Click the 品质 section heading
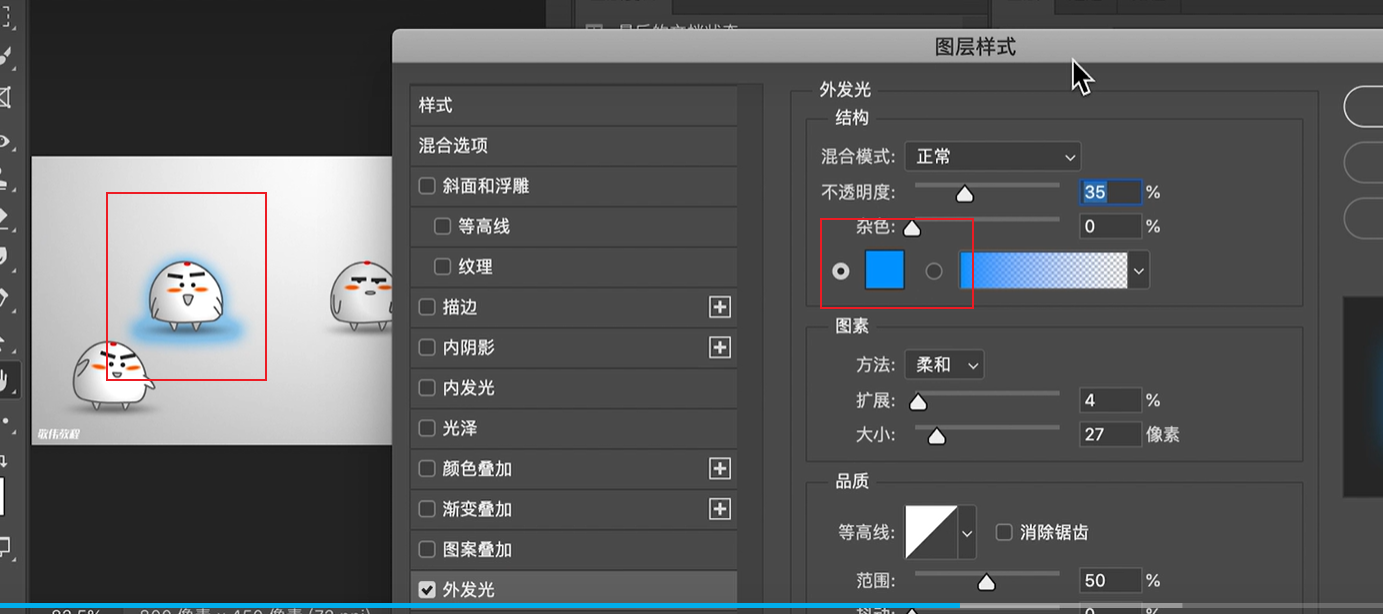Image resolution: width=1383 pixels, height=614 pixels. coord(852,481)
